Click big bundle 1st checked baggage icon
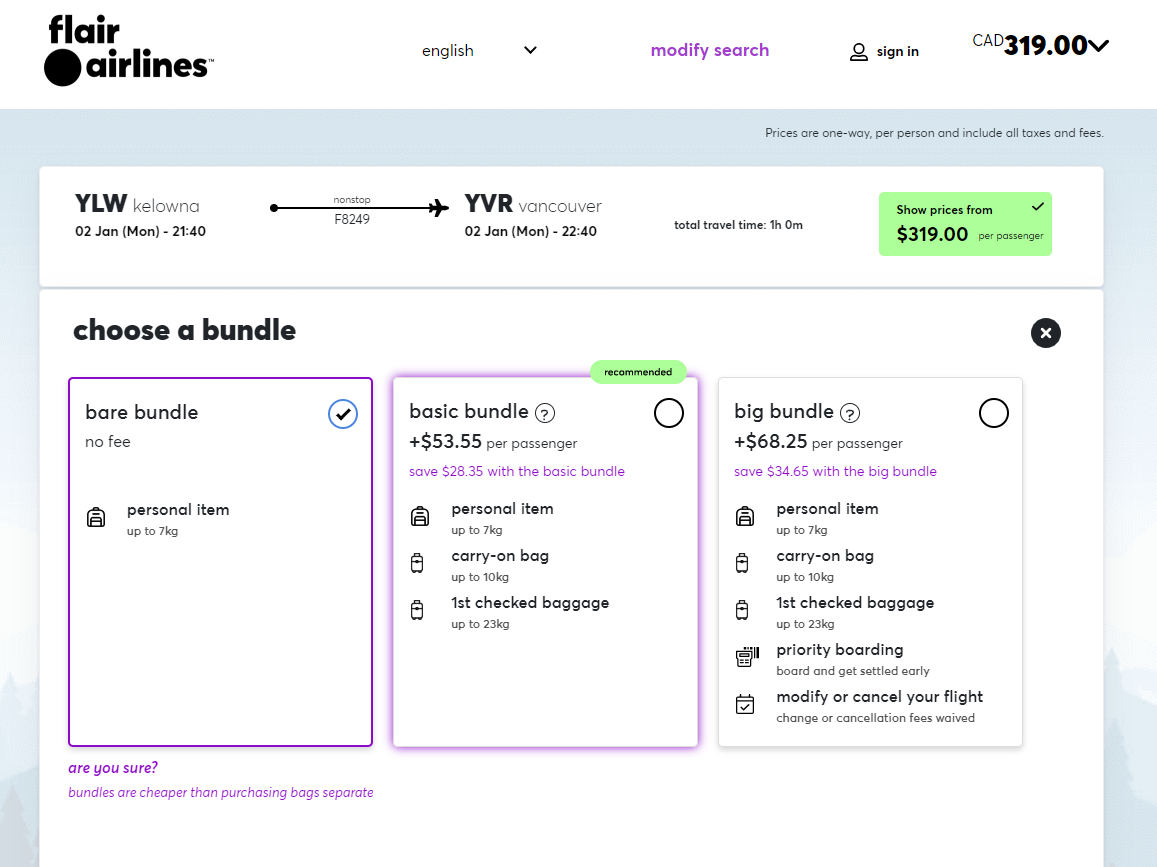 point(742,610)
